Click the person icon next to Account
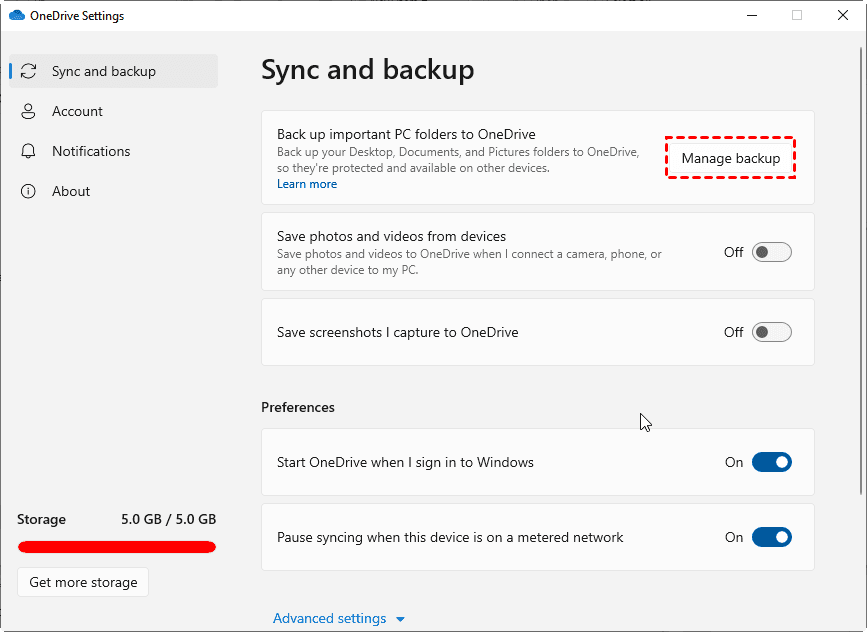This screenshot has height=632, width=867. tap(28, 111)
